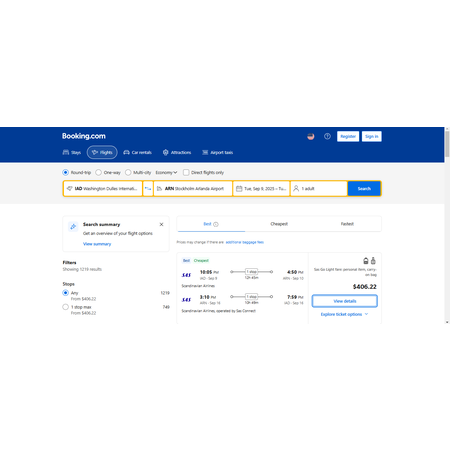Switch to the Best results tab

tap(211, 224)
